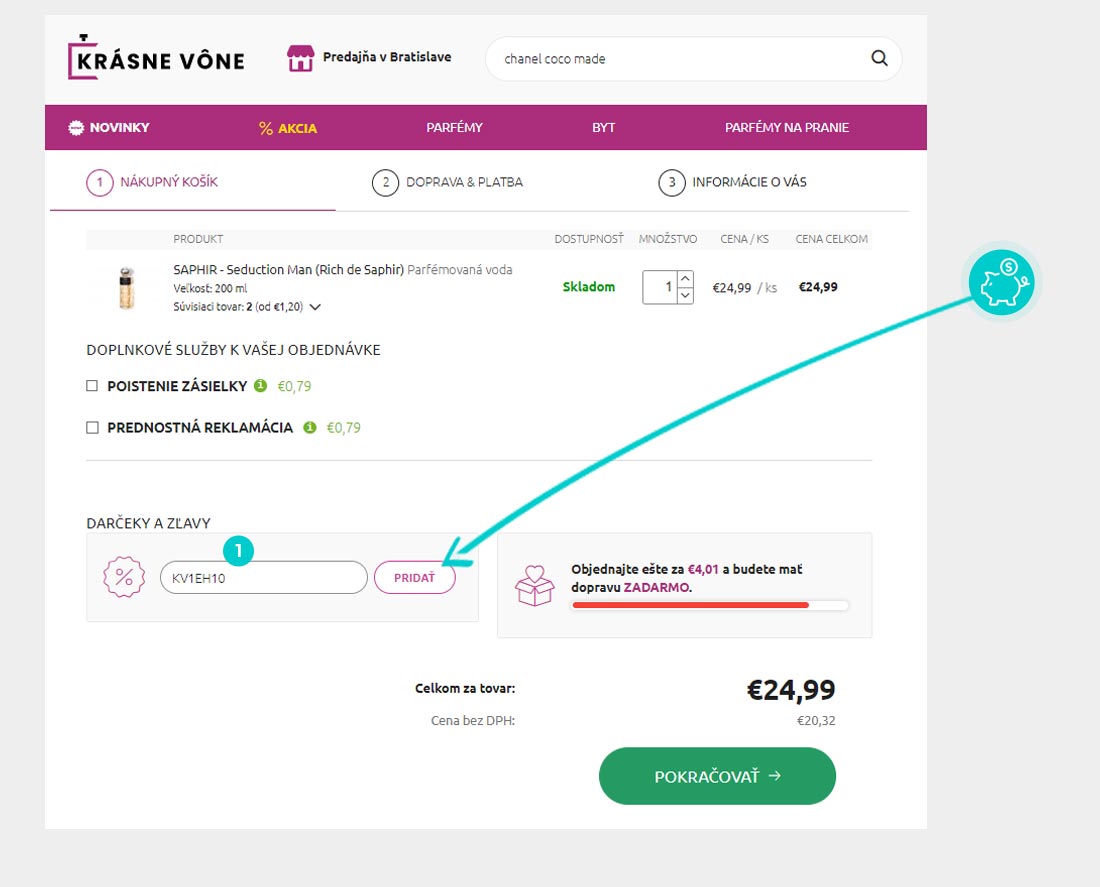Expand the Súvisiaci tovar chevron
The height and width of the screenshot is (887, 1100).
pos(315,307)
